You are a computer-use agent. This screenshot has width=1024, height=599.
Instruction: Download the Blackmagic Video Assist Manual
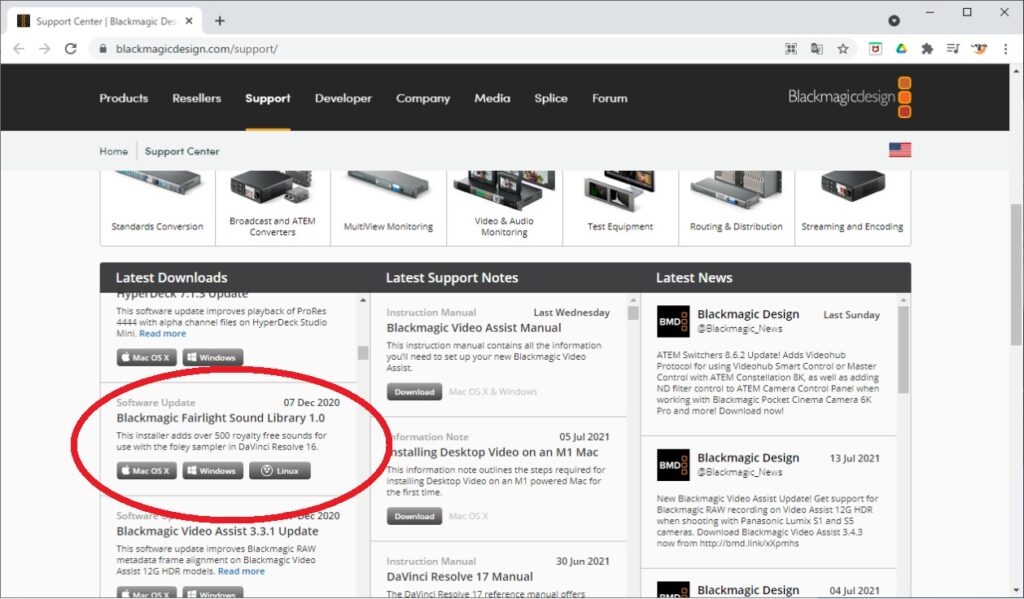click(413, 392)
